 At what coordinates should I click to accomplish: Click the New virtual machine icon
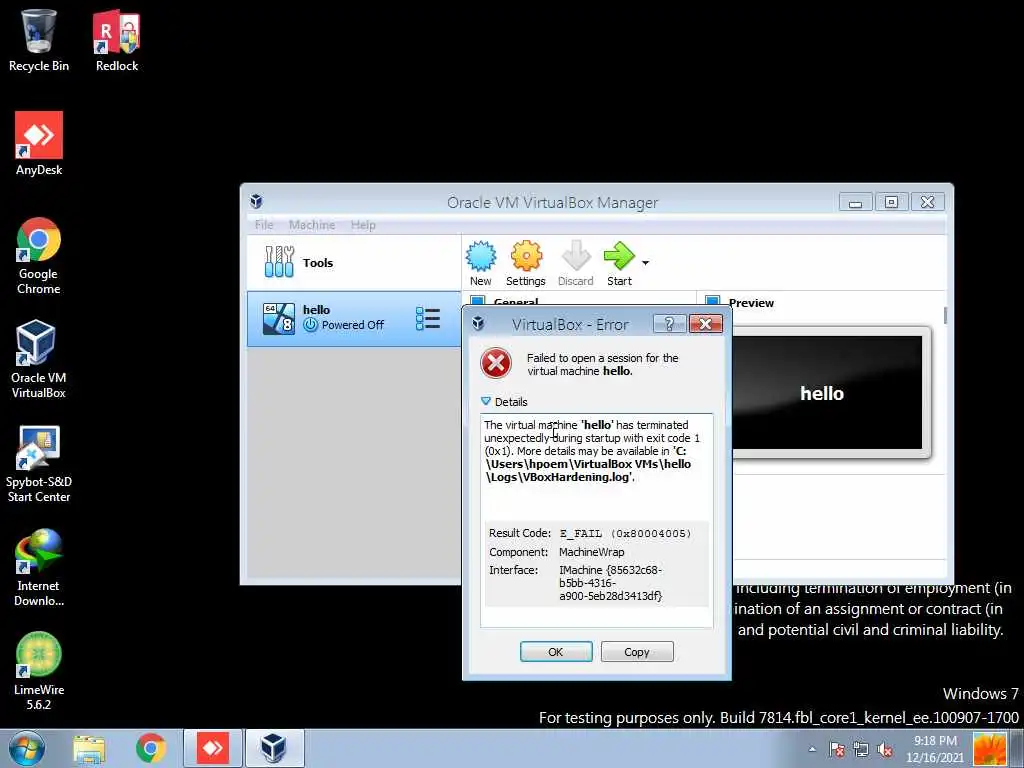click(x=481, y=263)
